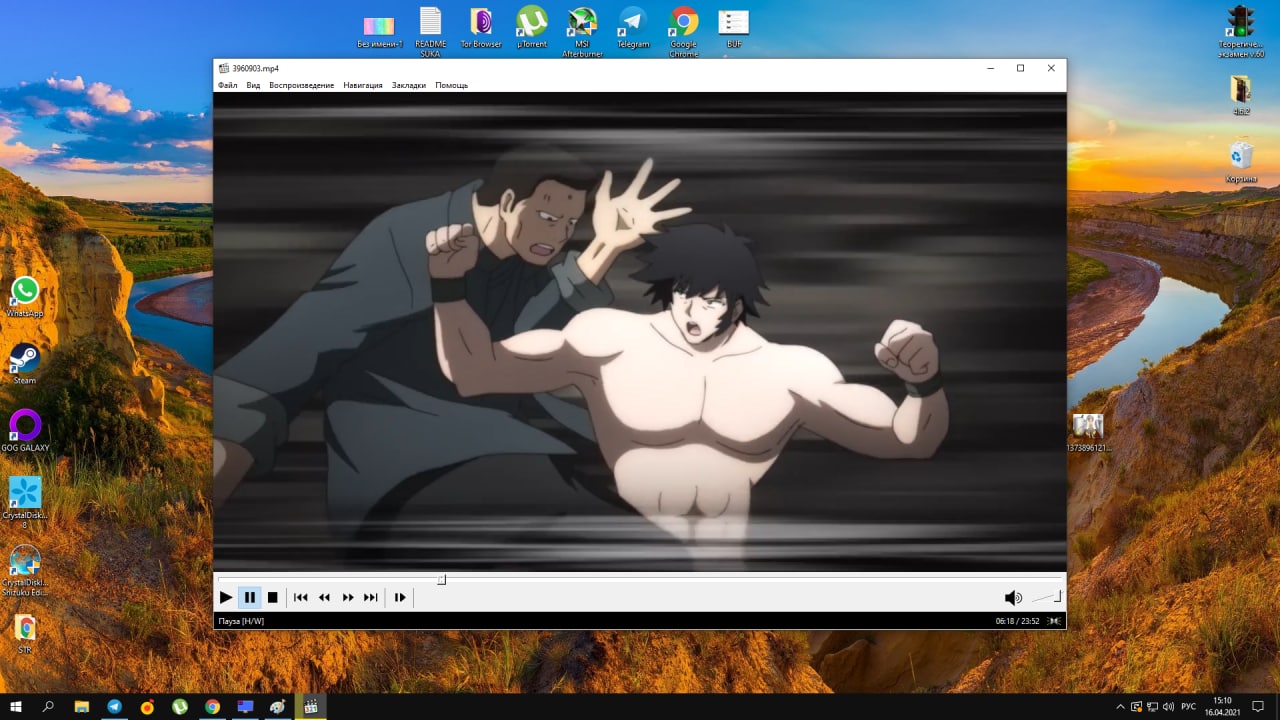Viewport: 1280px width, 720px height.
Task: Open the Файл menu
Action: (x=228, y=85)
